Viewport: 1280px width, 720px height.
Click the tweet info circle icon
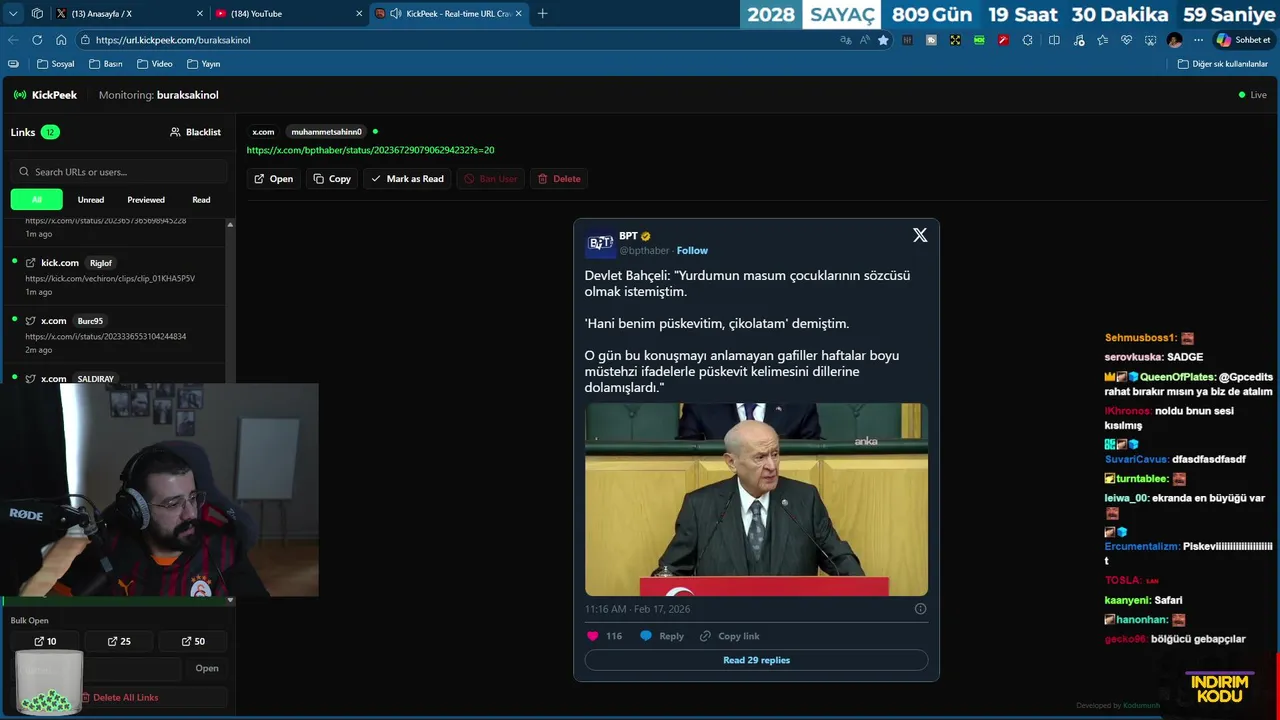tap(920, 609)
